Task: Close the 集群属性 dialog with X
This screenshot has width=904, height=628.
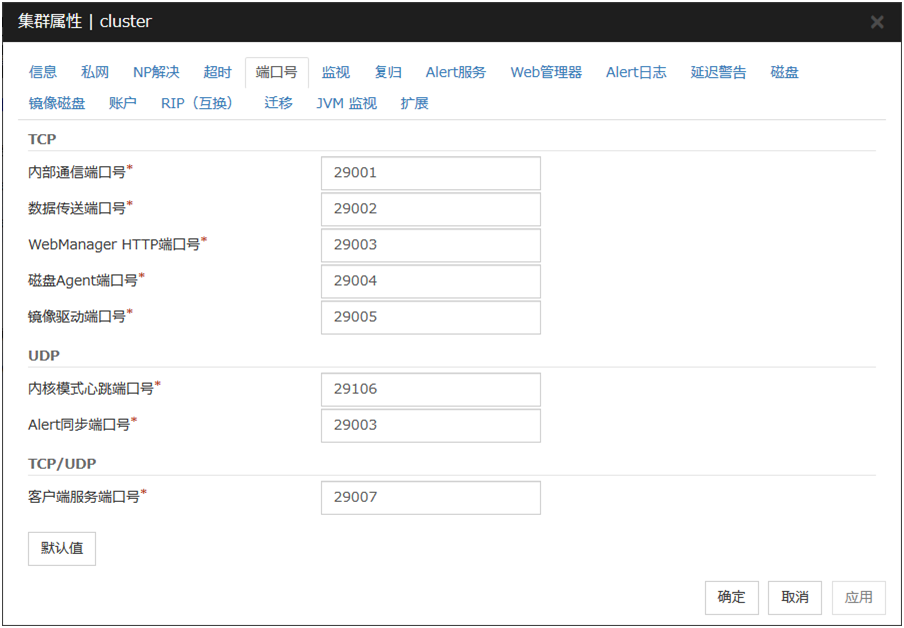Action: click(876, 22)
